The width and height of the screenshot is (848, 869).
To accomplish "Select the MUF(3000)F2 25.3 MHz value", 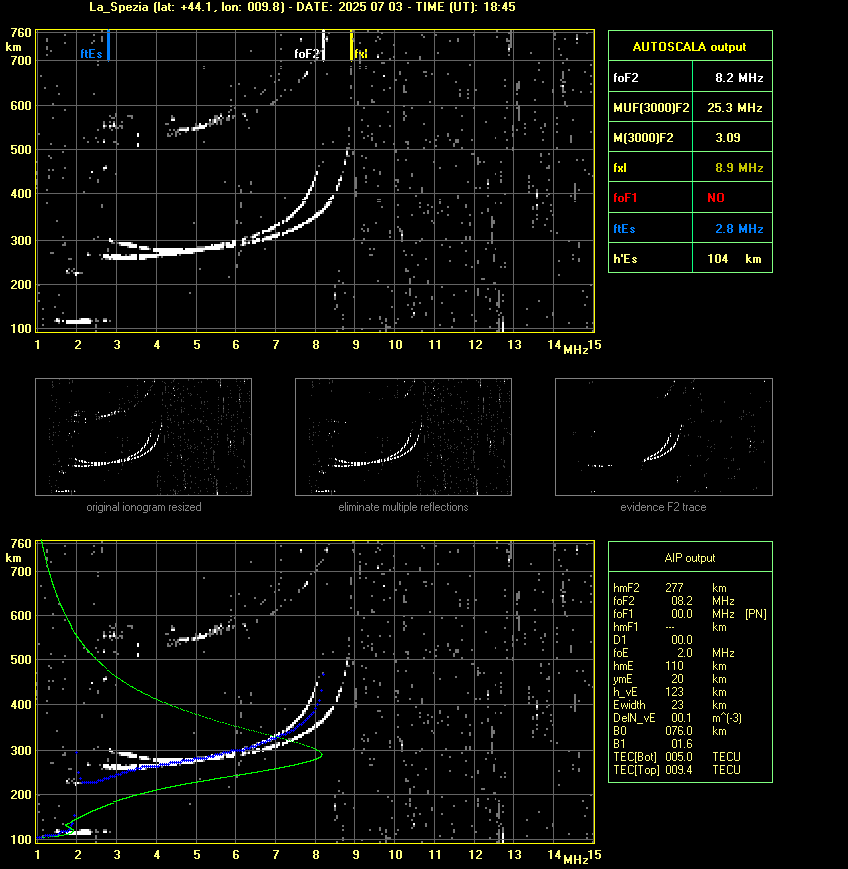I will click(734, 108).
